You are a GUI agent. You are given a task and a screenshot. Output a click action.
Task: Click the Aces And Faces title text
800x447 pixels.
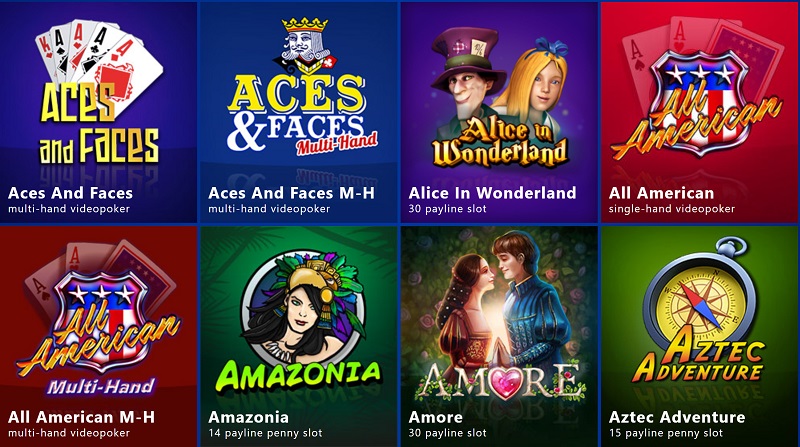coord(70,193)
